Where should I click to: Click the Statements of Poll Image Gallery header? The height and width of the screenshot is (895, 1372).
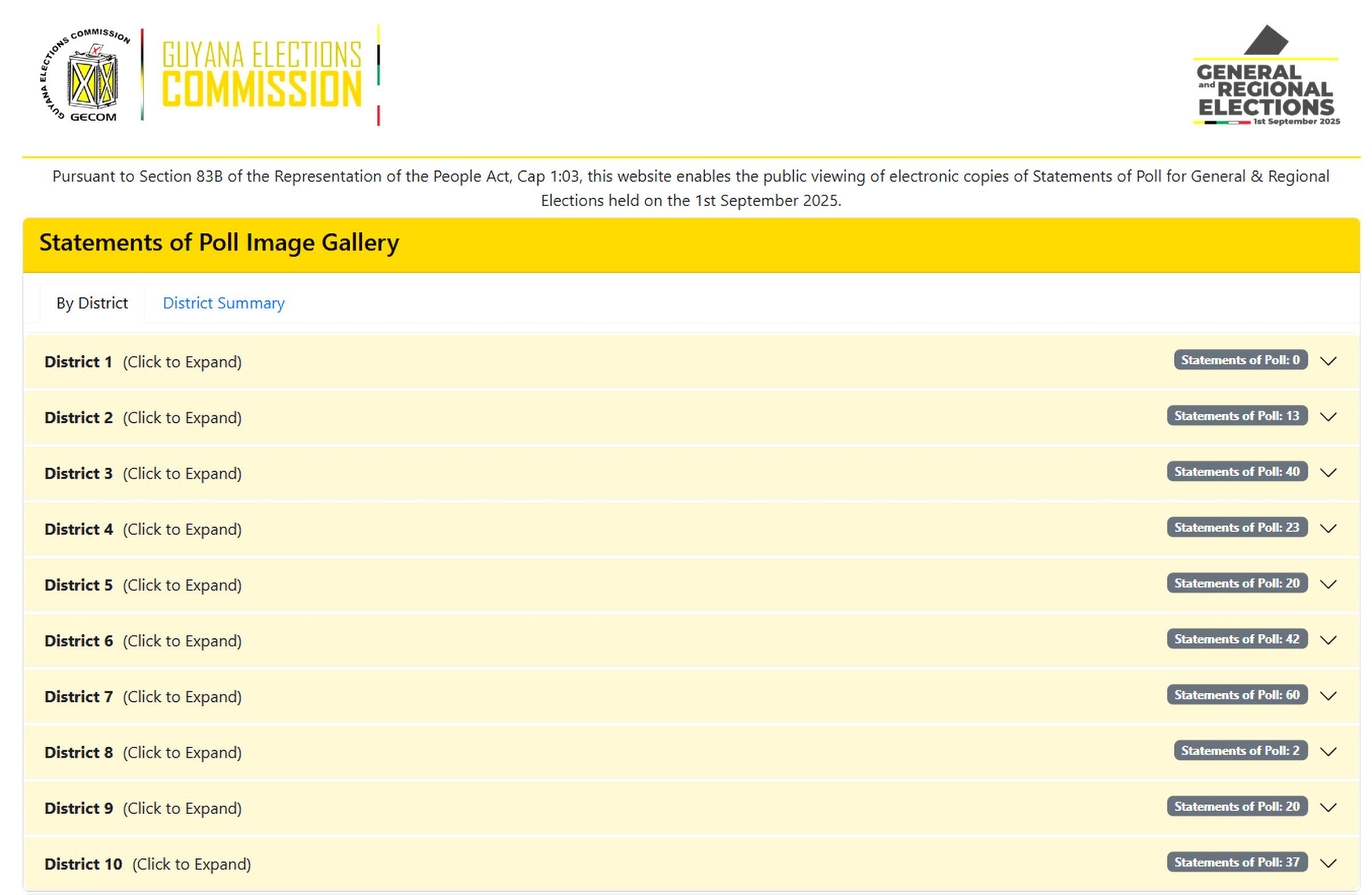pos(219,243)
